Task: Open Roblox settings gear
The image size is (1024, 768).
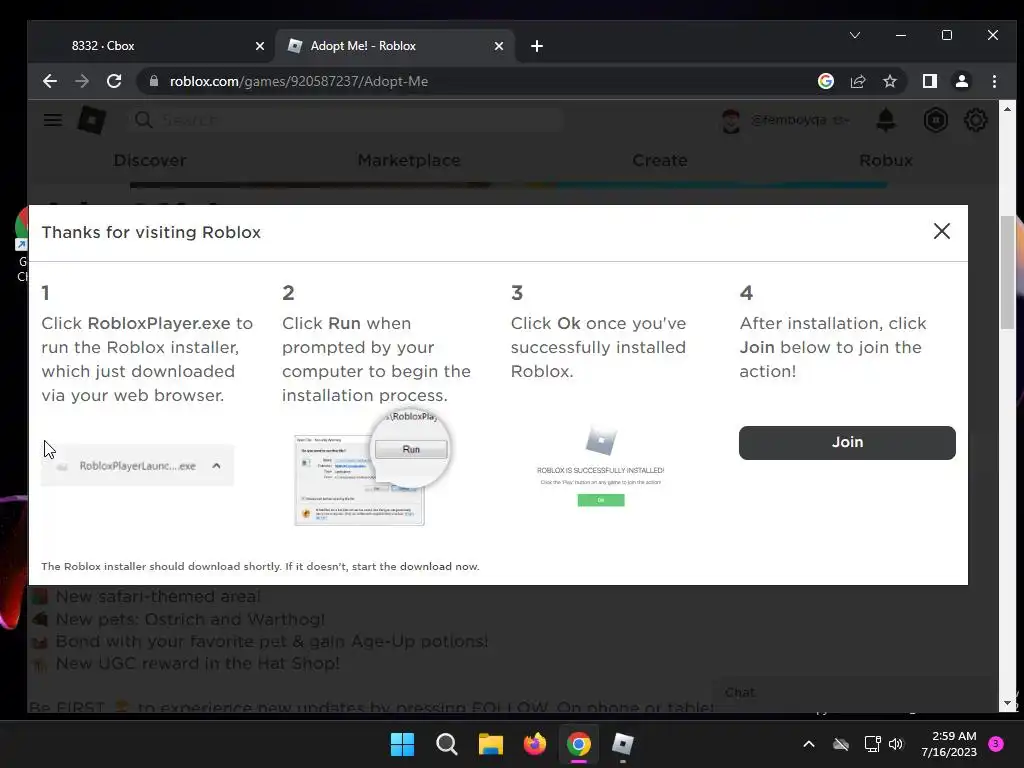Action: [x=975, y=120]
